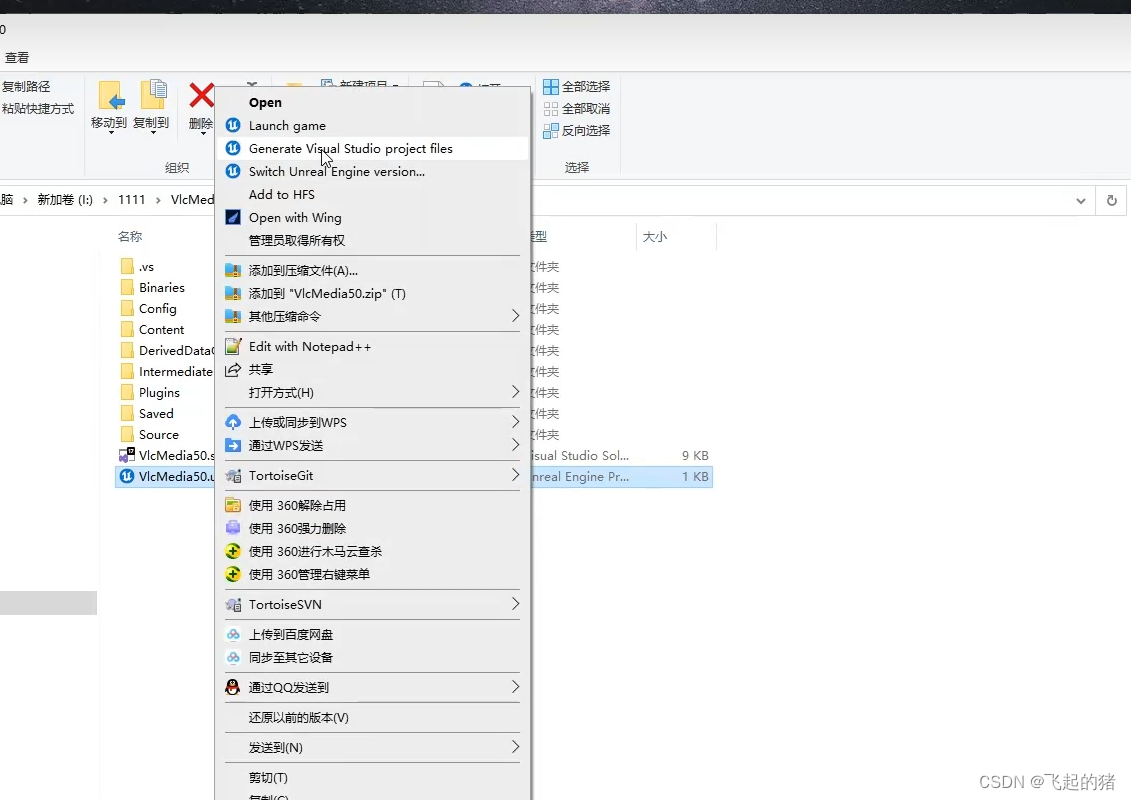Viewport: 1131px width, 800px height.
Task: Click the Unreal icon beside Launch game
Action: pyautogui.click(x=233, y=126)
